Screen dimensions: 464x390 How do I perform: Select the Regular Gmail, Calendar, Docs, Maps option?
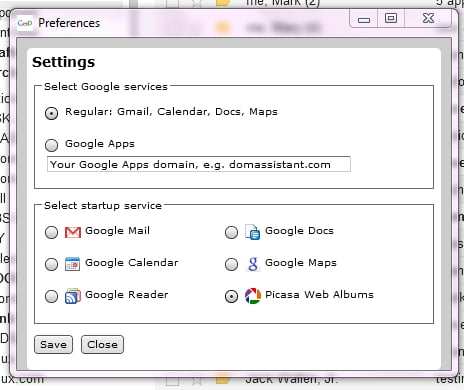[x=51, y=113]
